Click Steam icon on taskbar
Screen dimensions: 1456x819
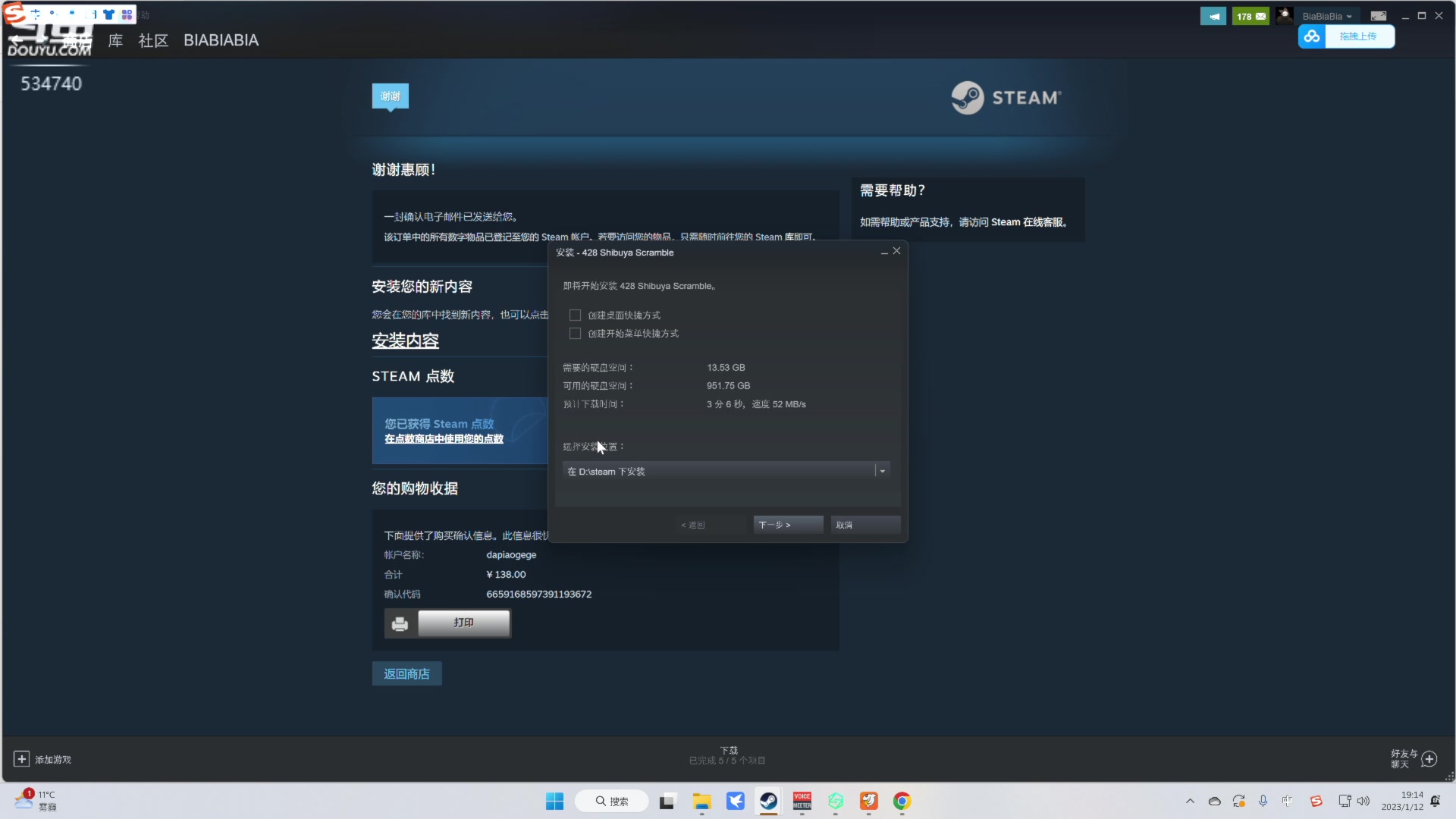click(x=768, y=802)
